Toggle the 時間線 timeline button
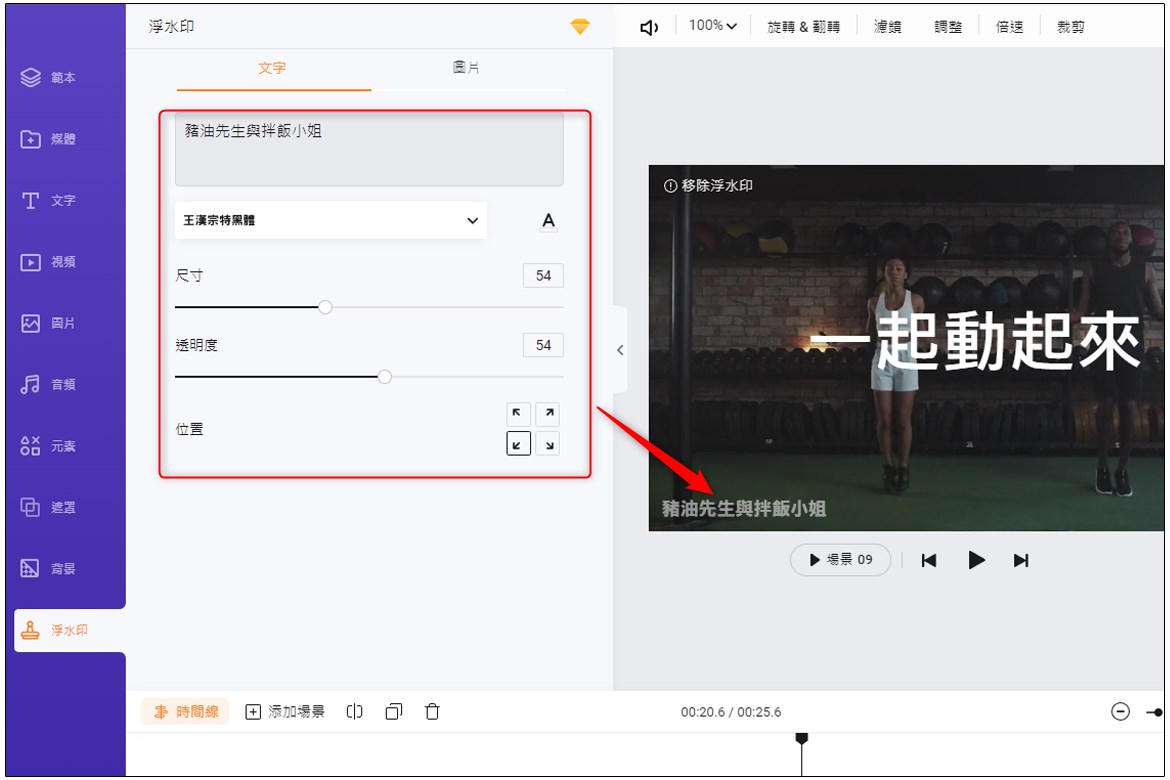 click(x=186, y=712)
